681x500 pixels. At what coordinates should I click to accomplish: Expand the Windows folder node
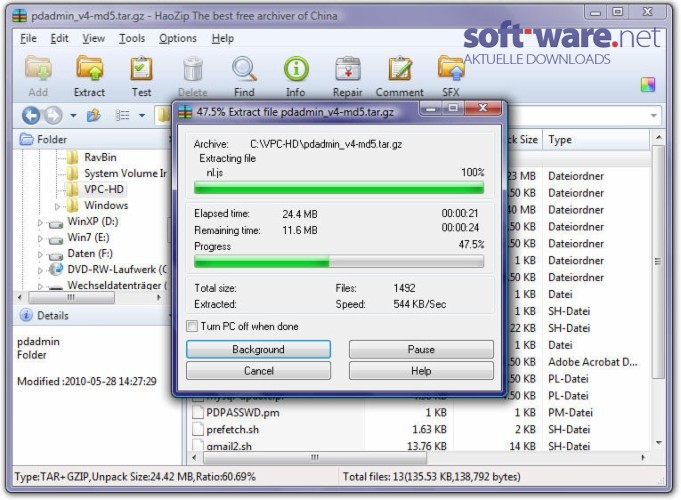(x=57, y=206)
